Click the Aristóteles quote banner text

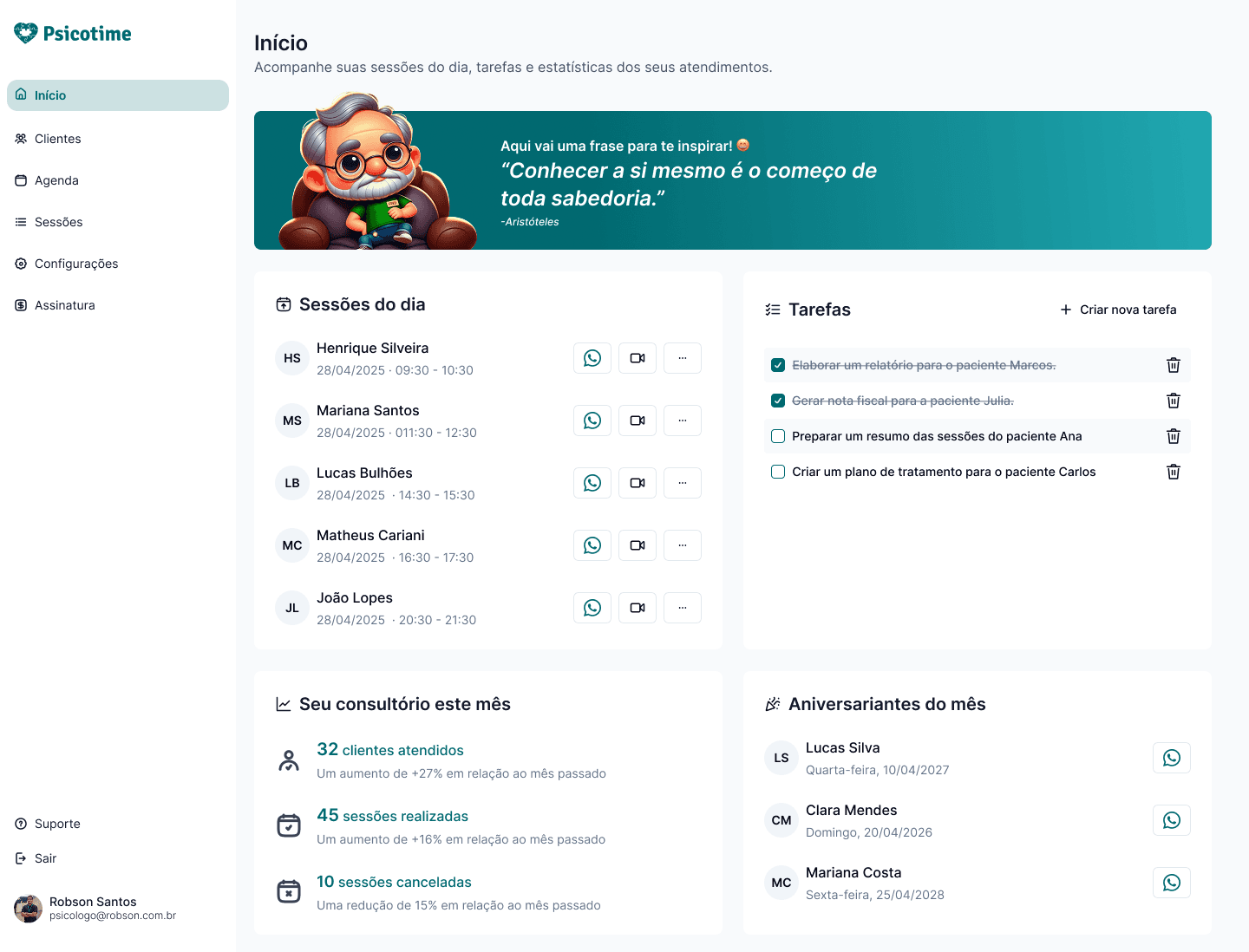689,184
